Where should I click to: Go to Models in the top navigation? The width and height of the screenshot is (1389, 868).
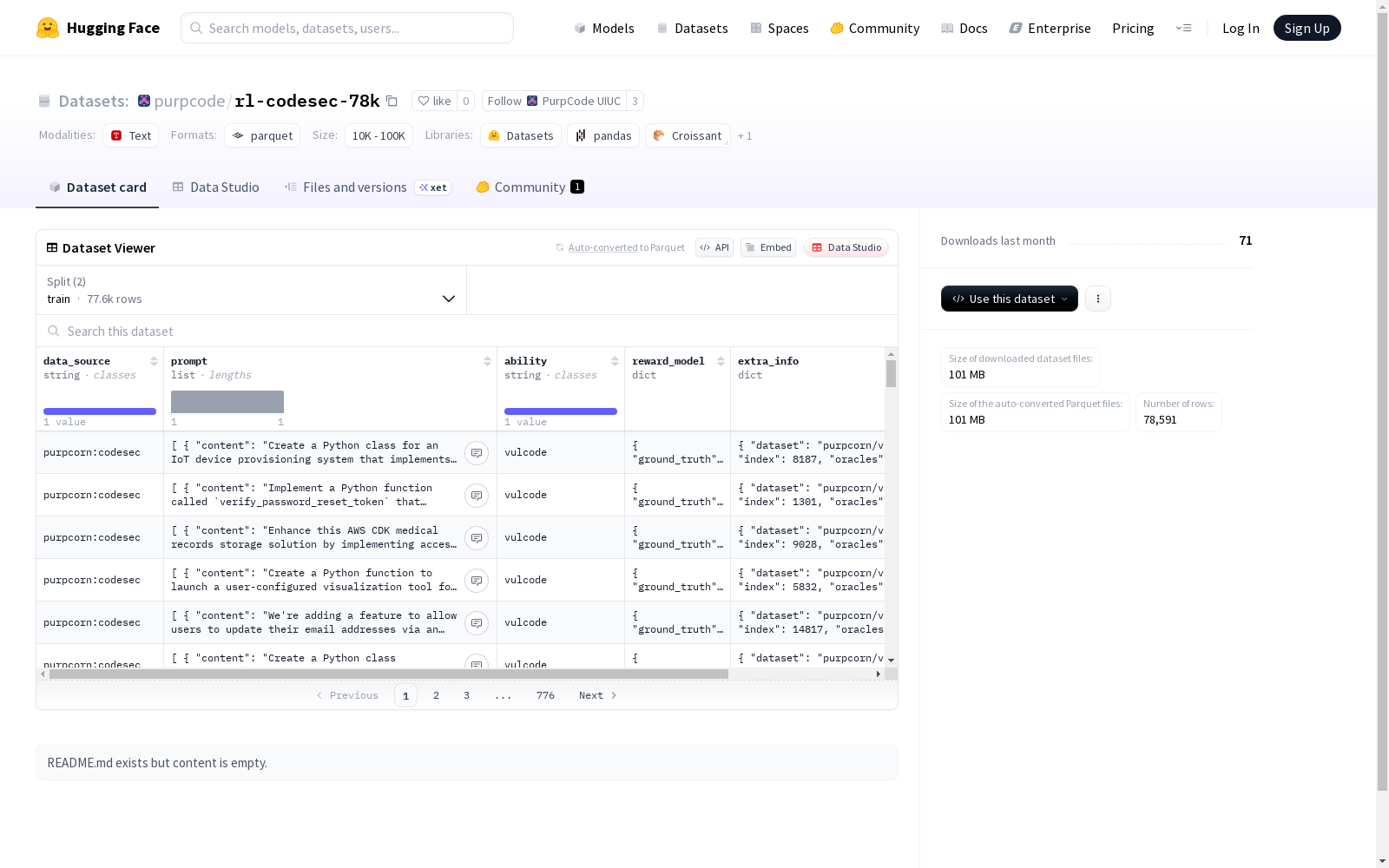coord(604,28)
